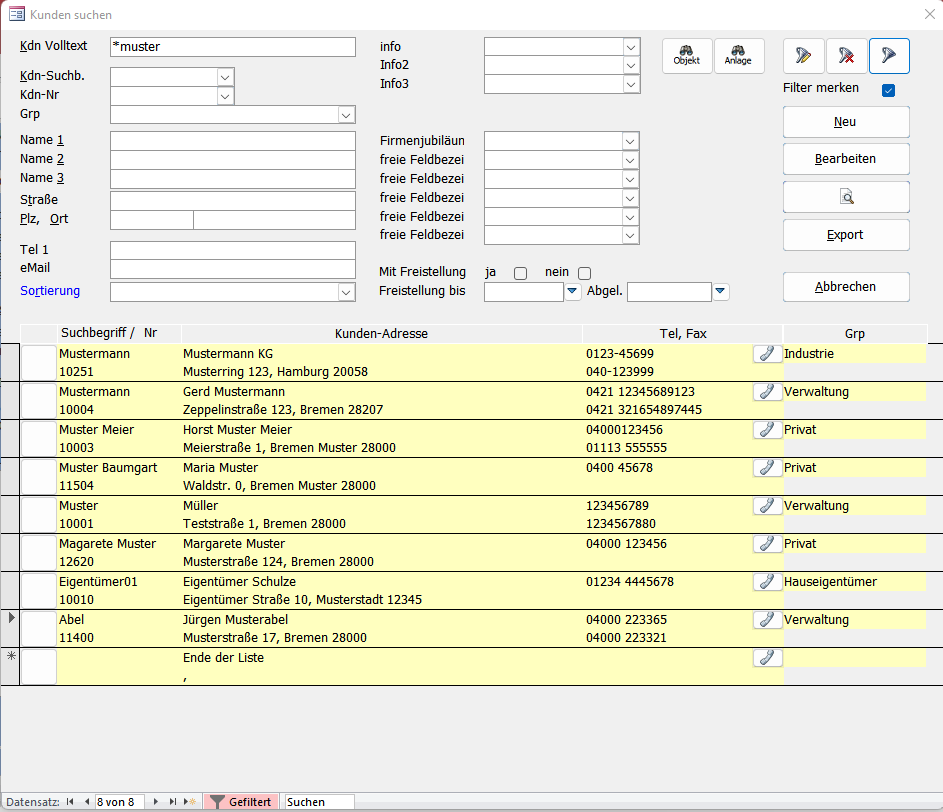Check the Freistellung 'ja' checkbox
The image size is (943, 812).
tap(520, 273)
